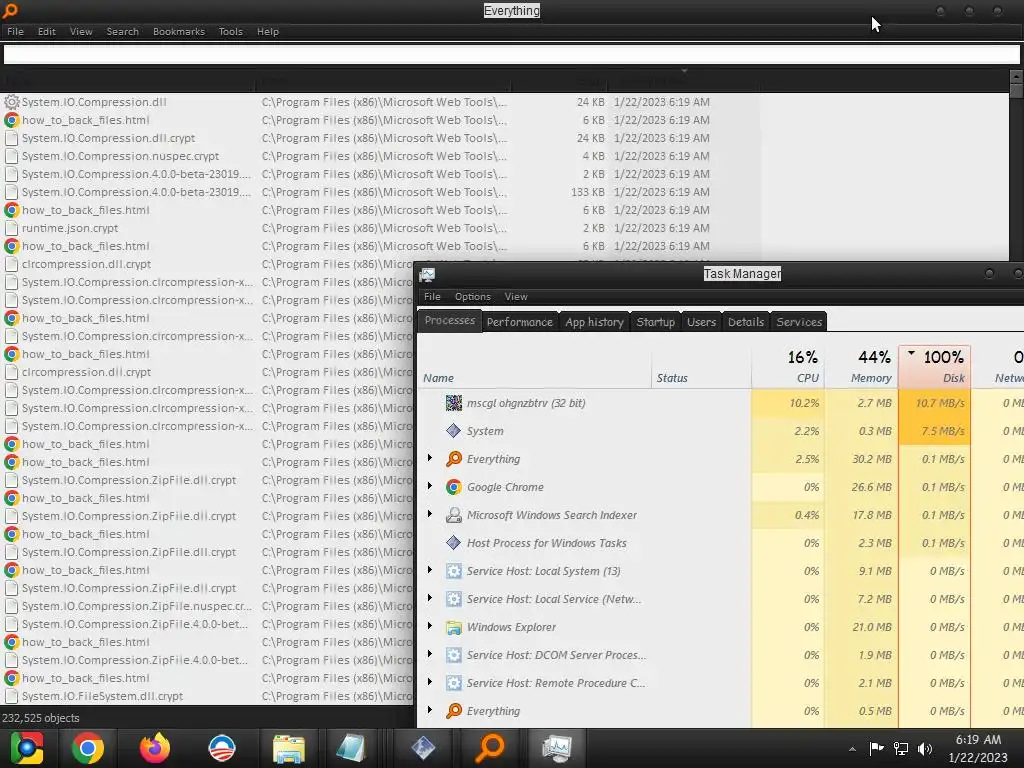The image size is (1024, 768).
Task: Sort processes by Status column header
Action: pyautogui.click(x=701, y=367)
